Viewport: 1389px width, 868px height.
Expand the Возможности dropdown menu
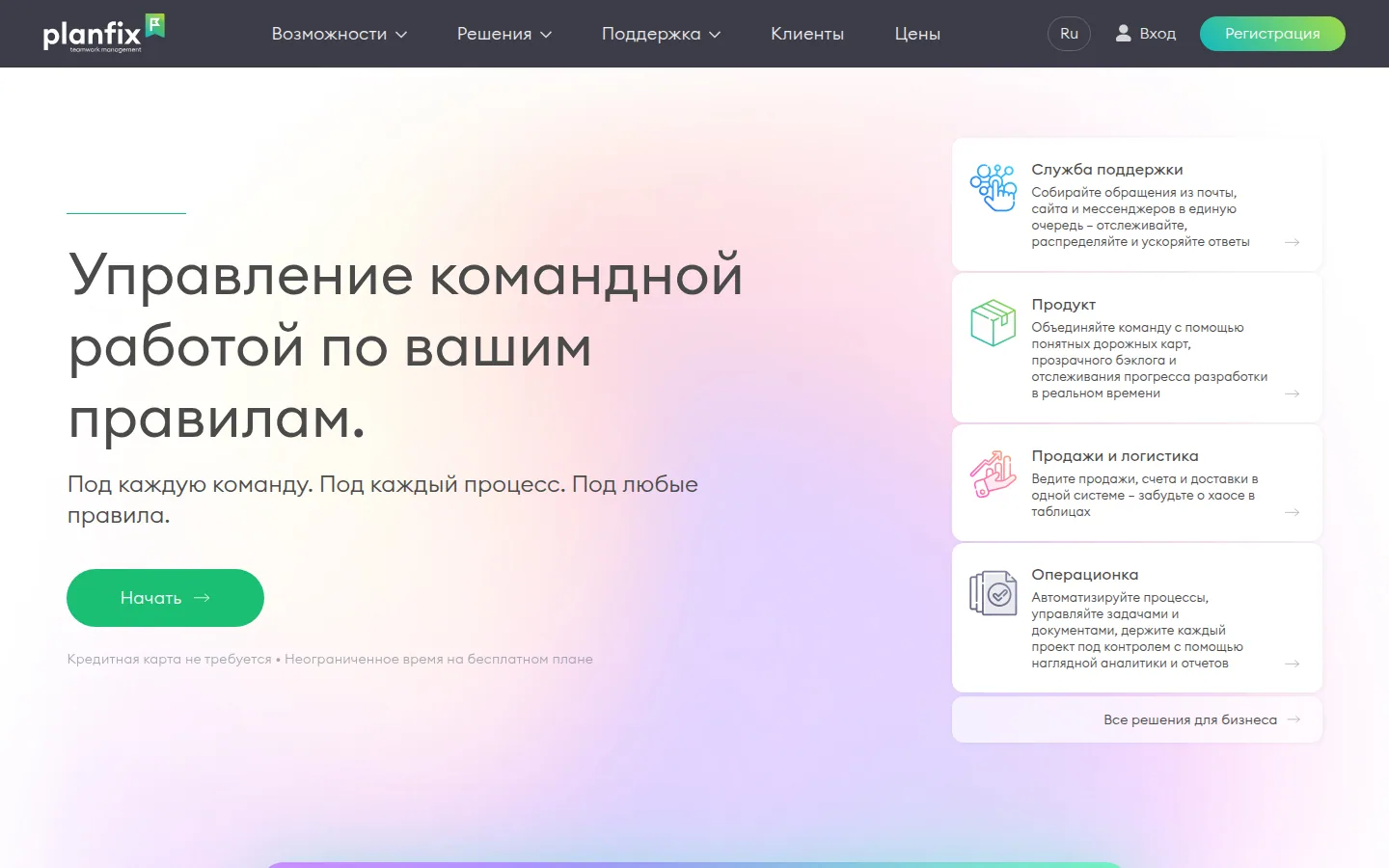(x=340, y=34)
